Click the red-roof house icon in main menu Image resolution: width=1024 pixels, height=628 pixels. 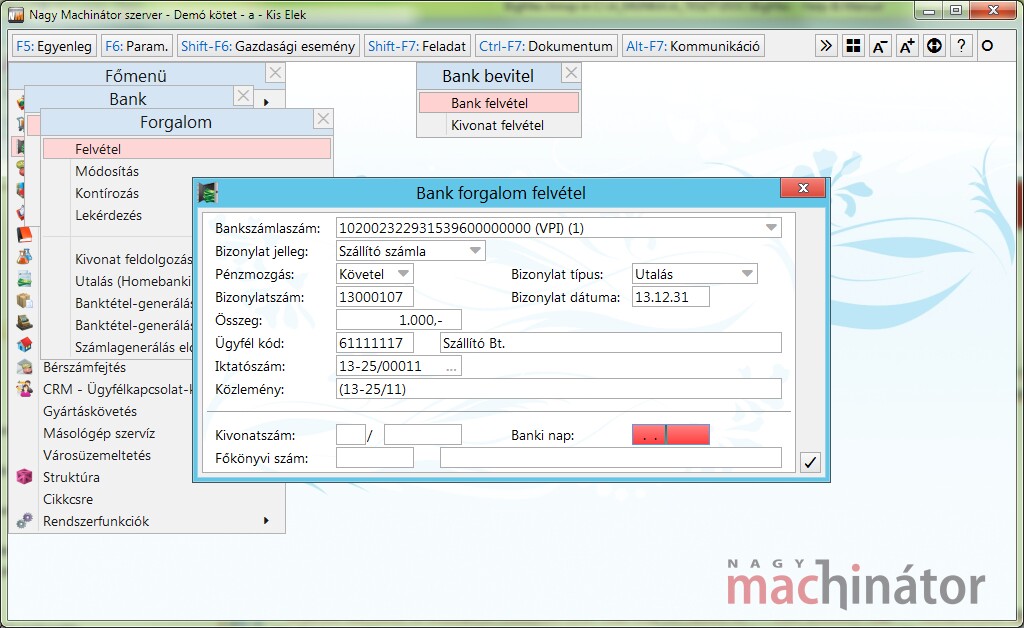coord(24,344)
